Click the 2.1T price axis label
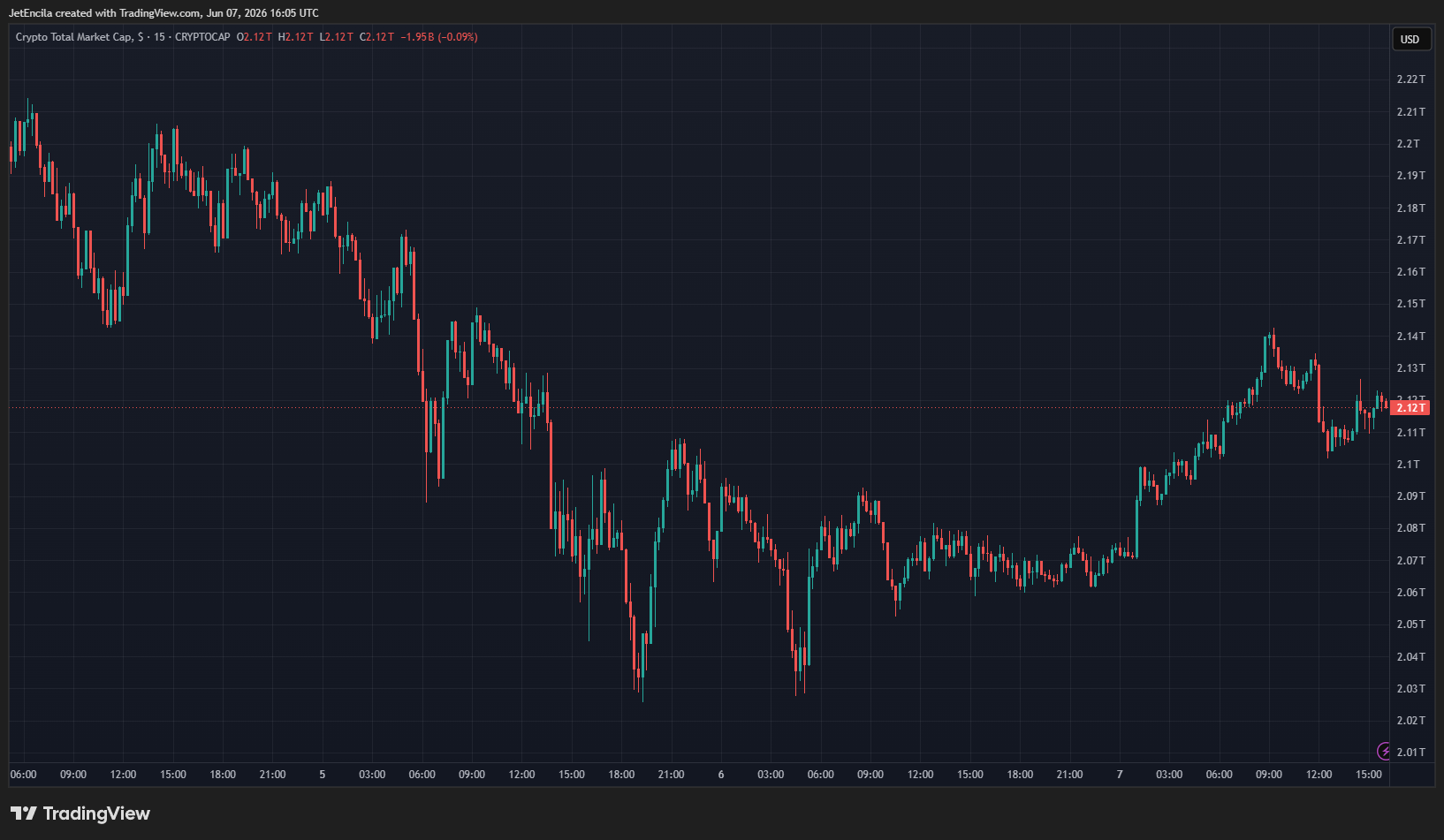Image resolution: width=1444 pixels, height=840 pixels. pyautogui.click(x=1408, y=465)
